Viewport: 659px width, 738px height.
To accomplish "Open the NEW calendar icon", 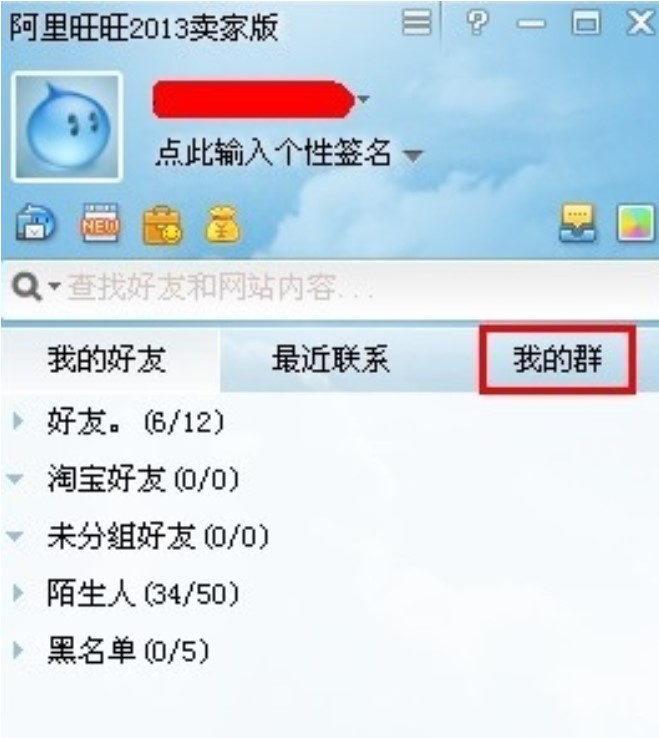I will [99, 223].
